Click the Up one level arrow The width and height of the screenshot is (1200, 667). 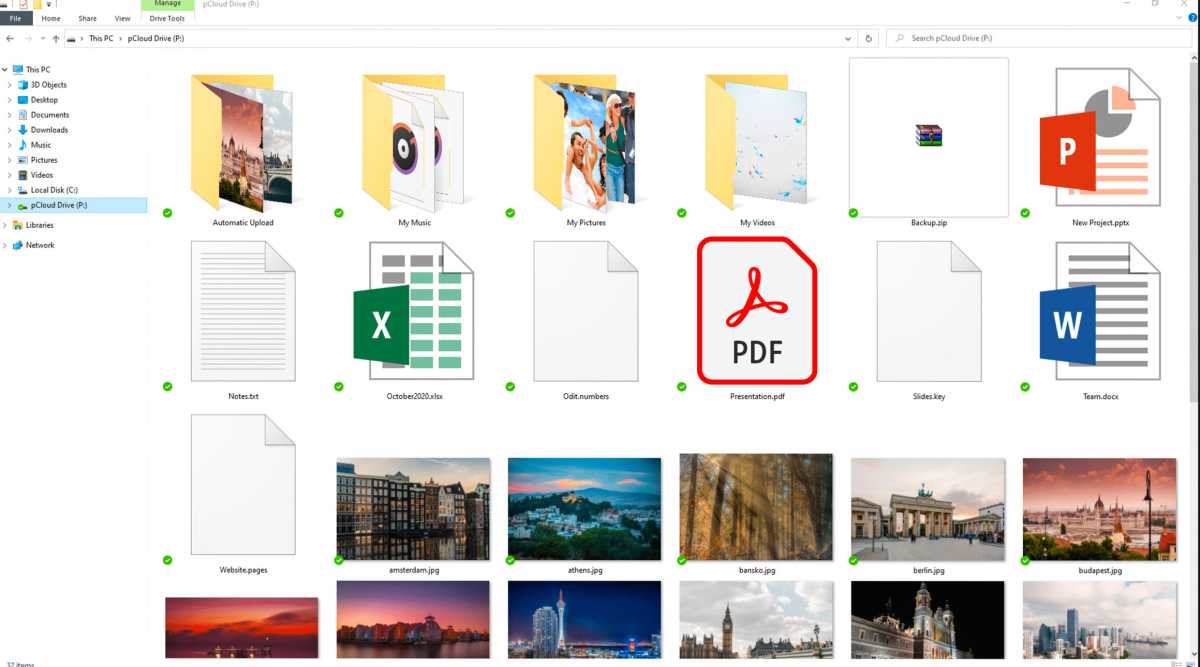56,38
